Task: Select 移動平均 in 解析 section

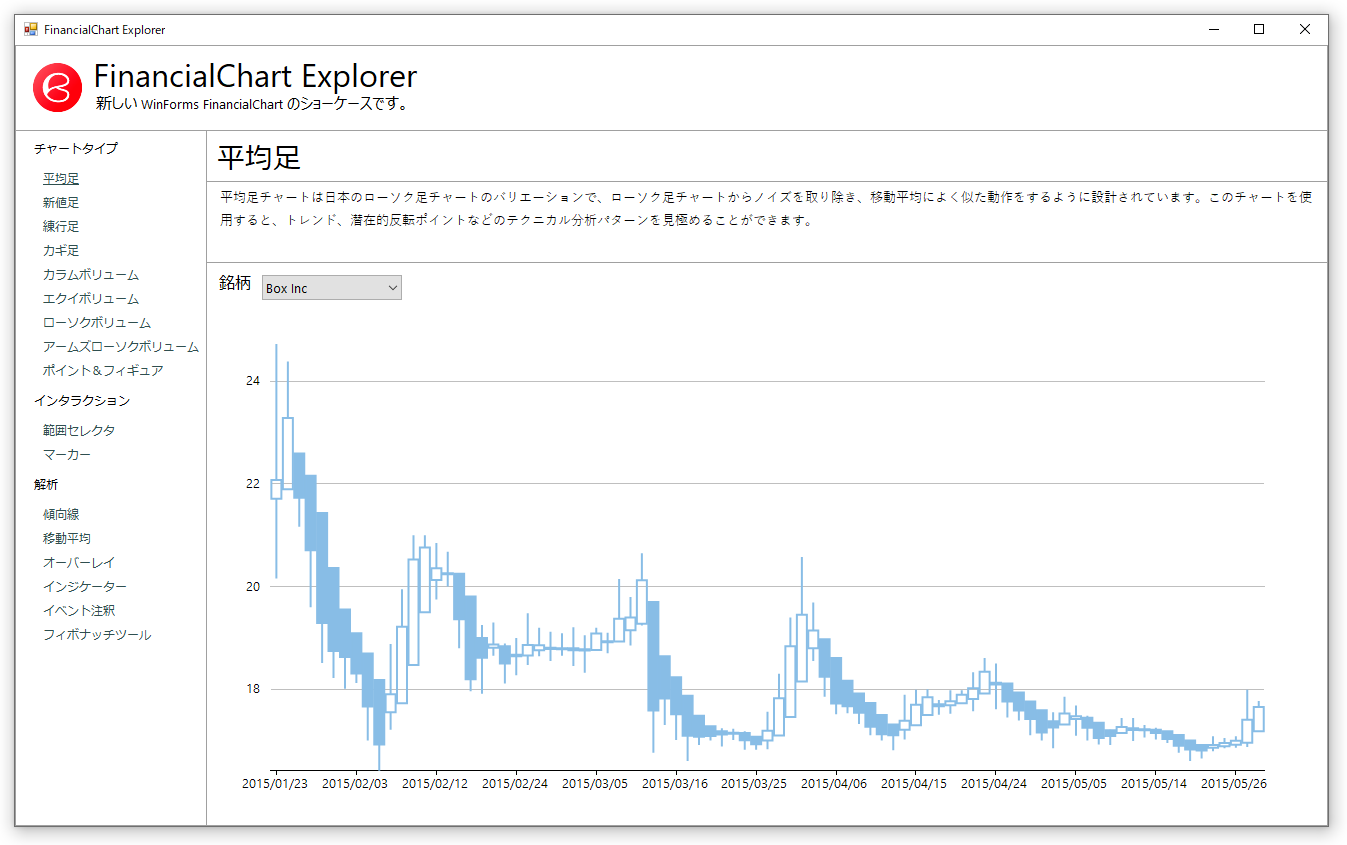Action: coord(67,539)
